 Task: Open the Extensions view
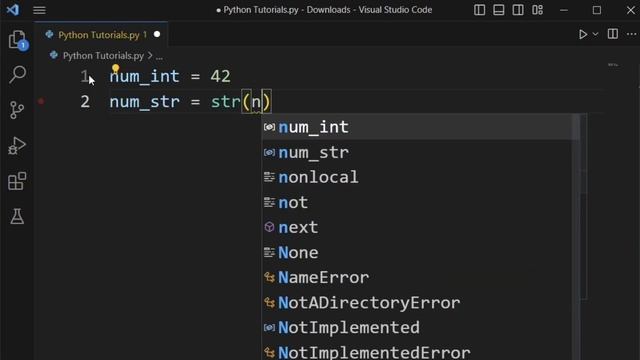tap(17, 181)
